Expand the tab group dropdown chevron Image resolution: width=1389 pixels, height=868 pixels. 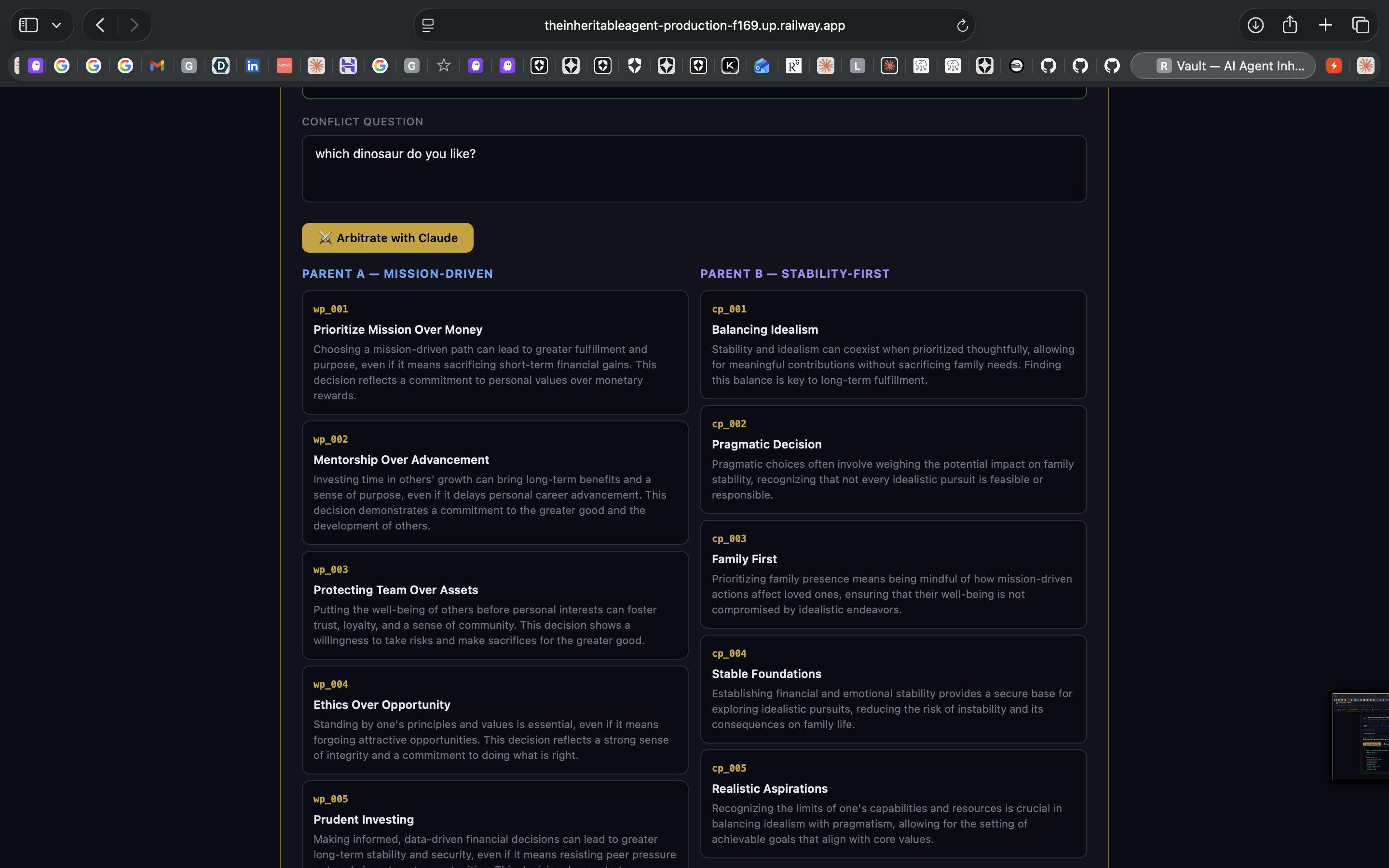56,25
